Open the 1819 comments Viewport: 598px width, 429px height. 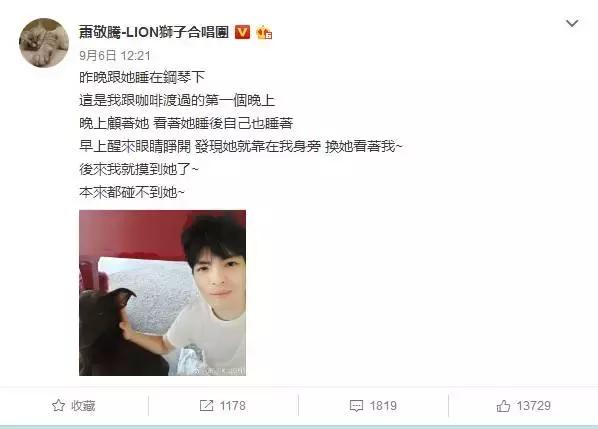[383, 406]
